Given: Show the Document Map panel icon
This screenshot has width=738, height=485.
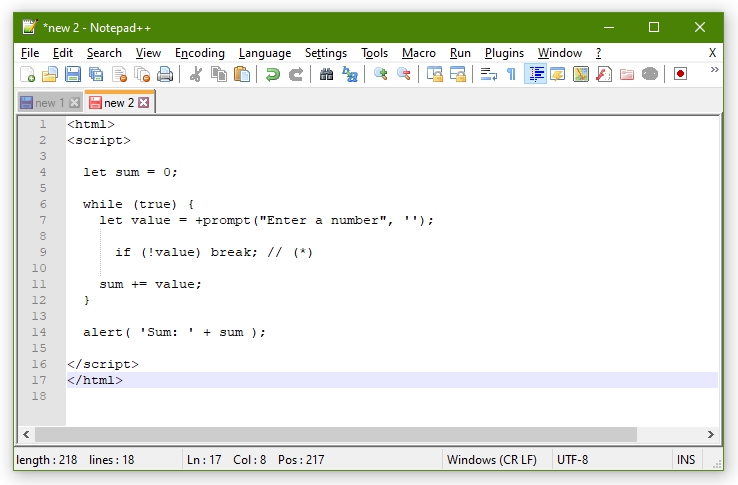Looking at the screenshot, I should [x=581, y=74].
